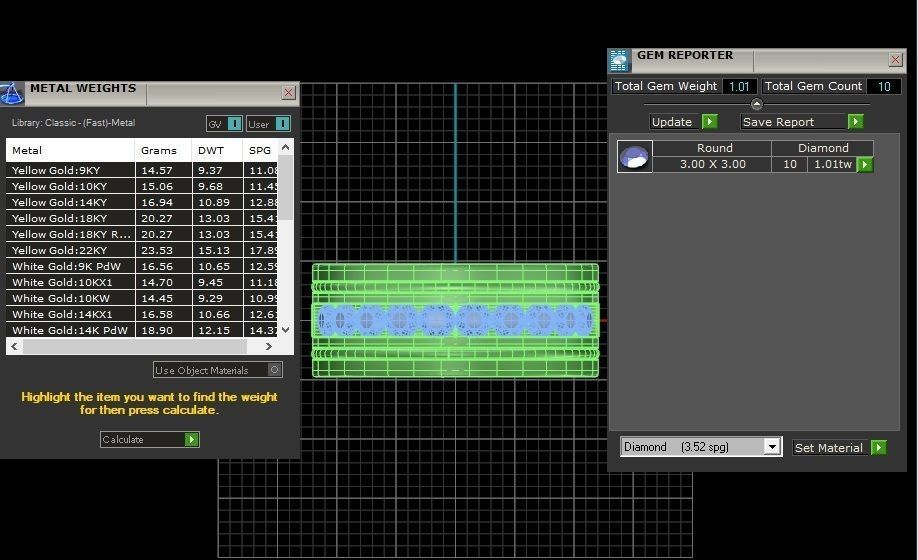Click the 3.00 X 3.00 gem size cell
This screenshot has width=918, height=560.
click(713, 164)
